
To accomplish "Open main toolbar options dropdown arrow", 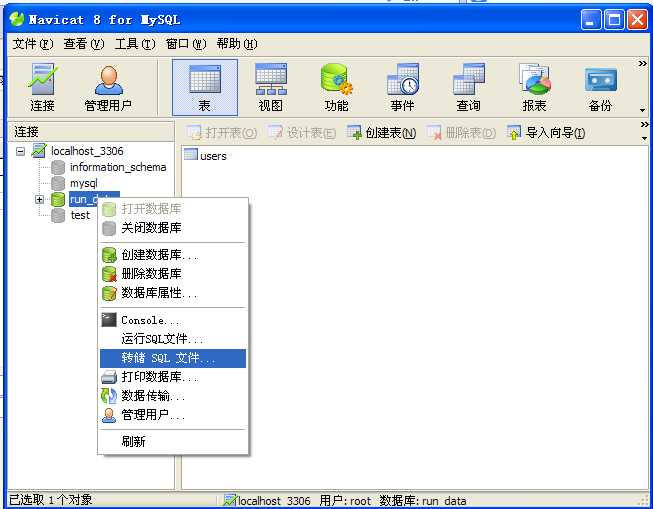I will click(x=643, y=110).
